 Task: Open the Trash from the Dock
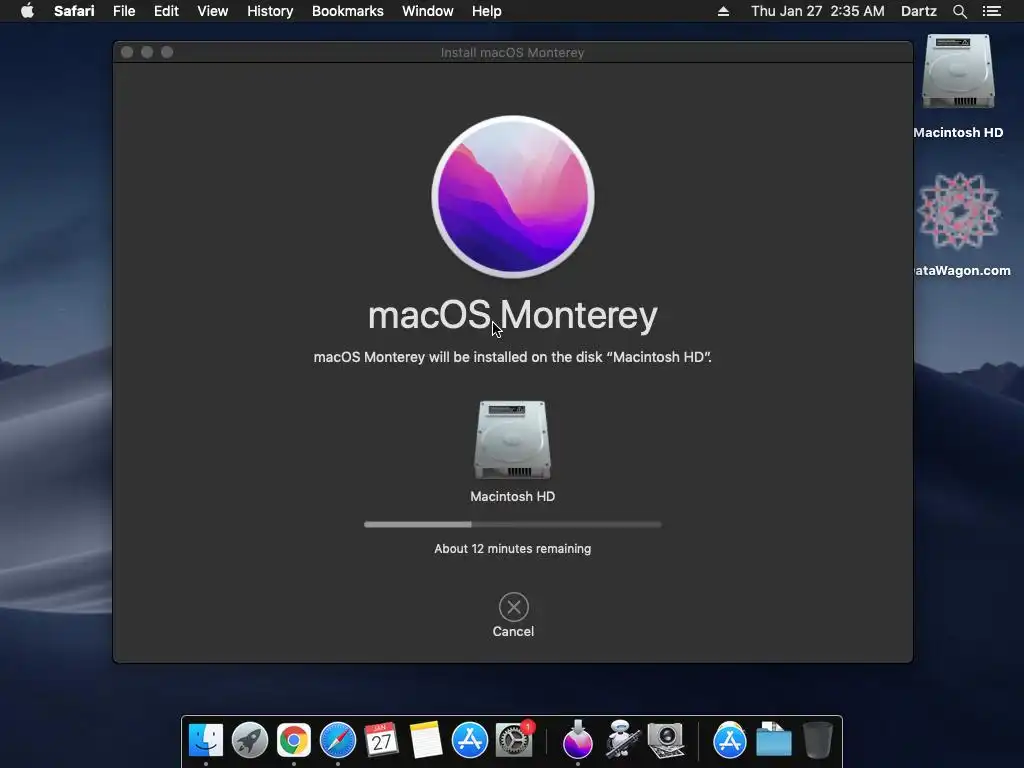click(818, 740)
